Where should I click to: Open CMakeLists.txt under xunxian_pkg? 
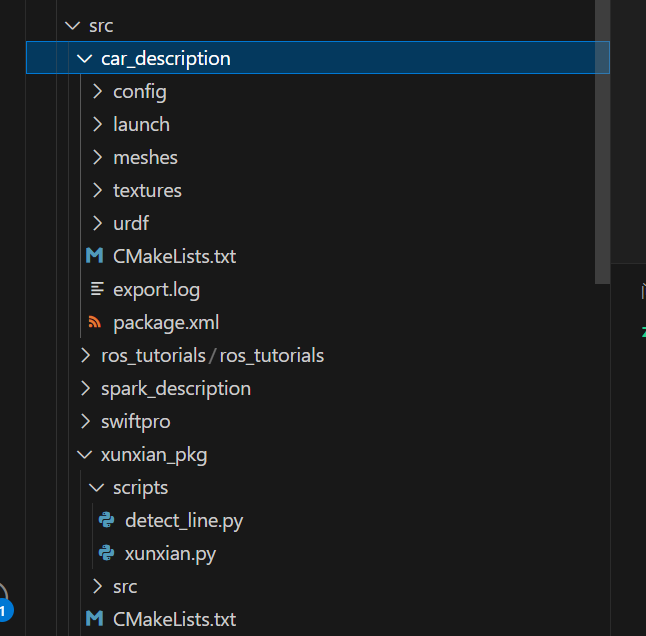pyautogui.click(x=174, y=619)
